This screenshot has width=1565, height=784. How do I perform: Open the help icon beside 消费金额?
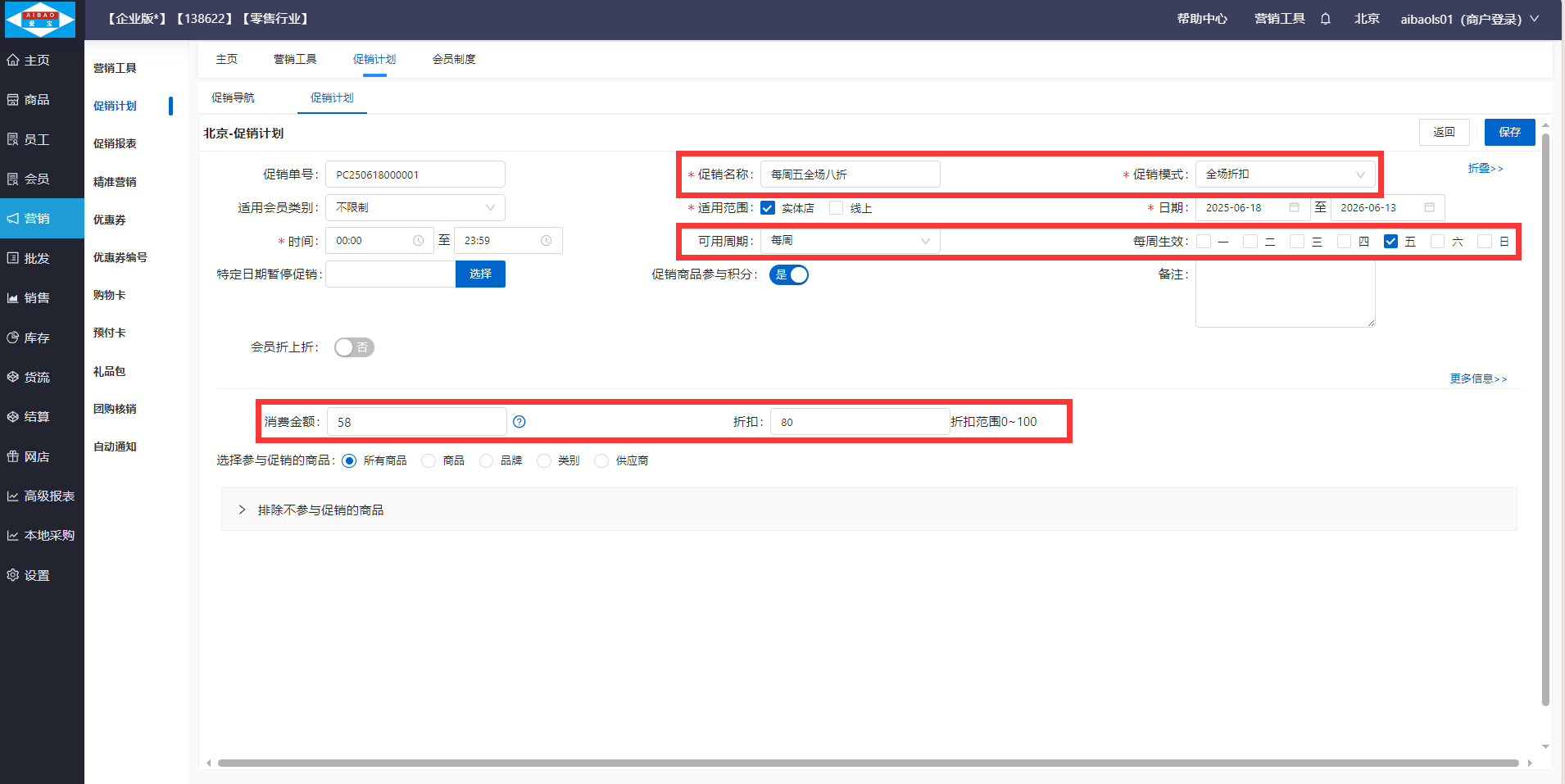click(x=519, y=422)
